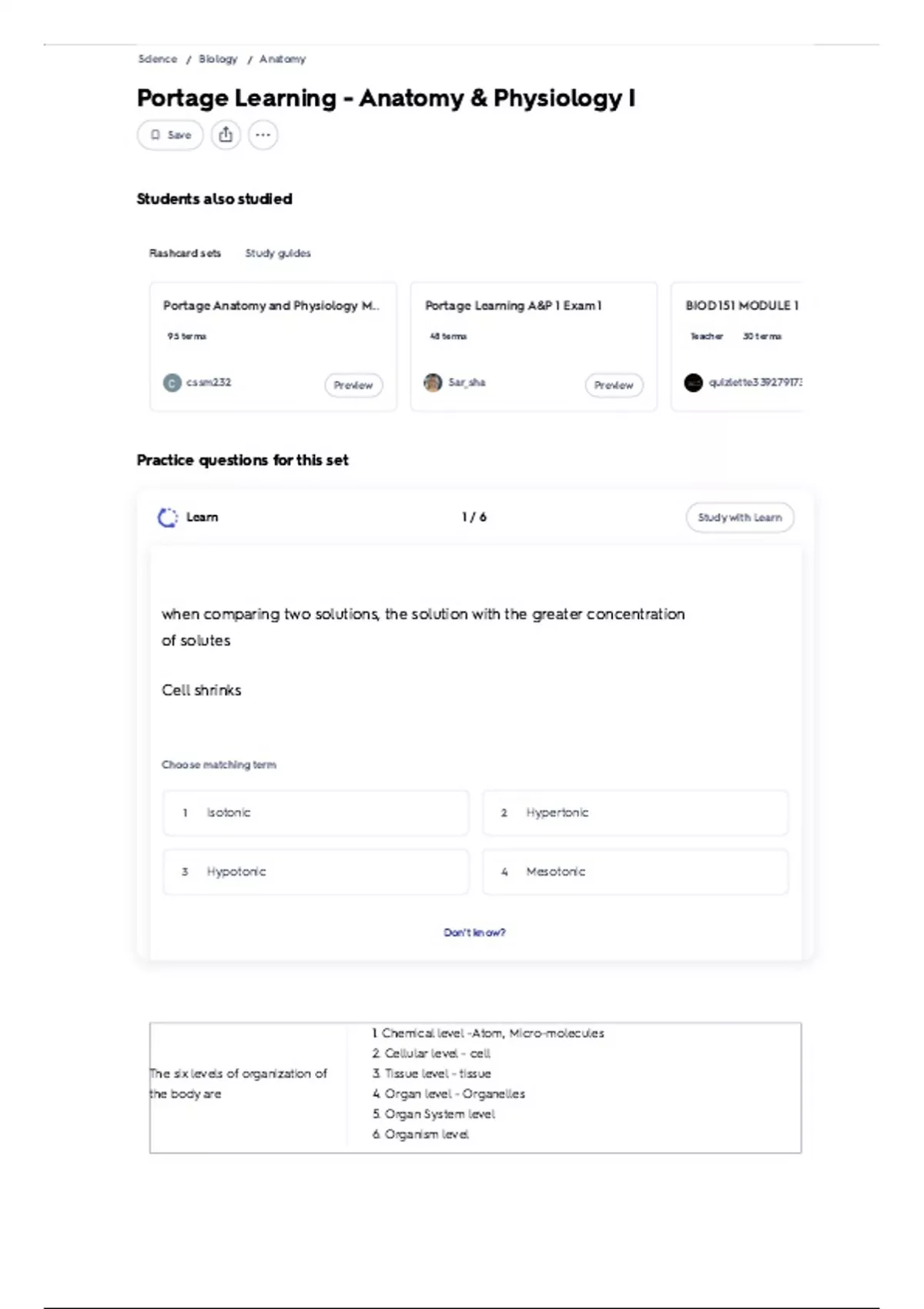
Task: Click the Study with Learn button
Action: pos(739,517)
